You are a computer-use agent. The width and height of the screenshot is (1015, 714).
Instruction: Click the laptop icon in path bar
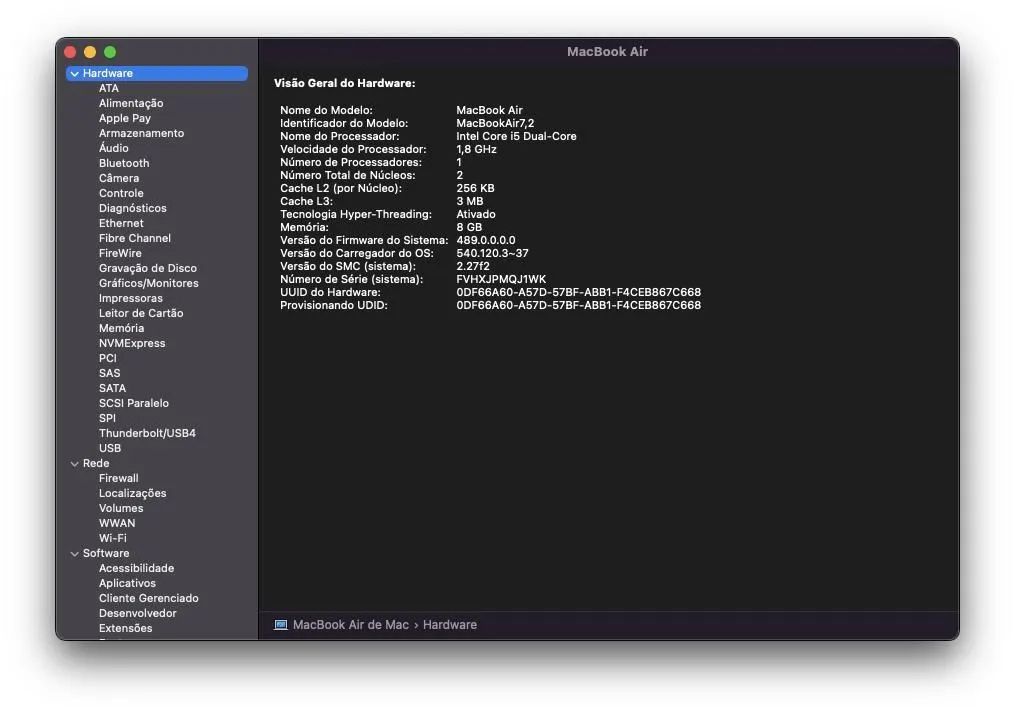point(280,625)
